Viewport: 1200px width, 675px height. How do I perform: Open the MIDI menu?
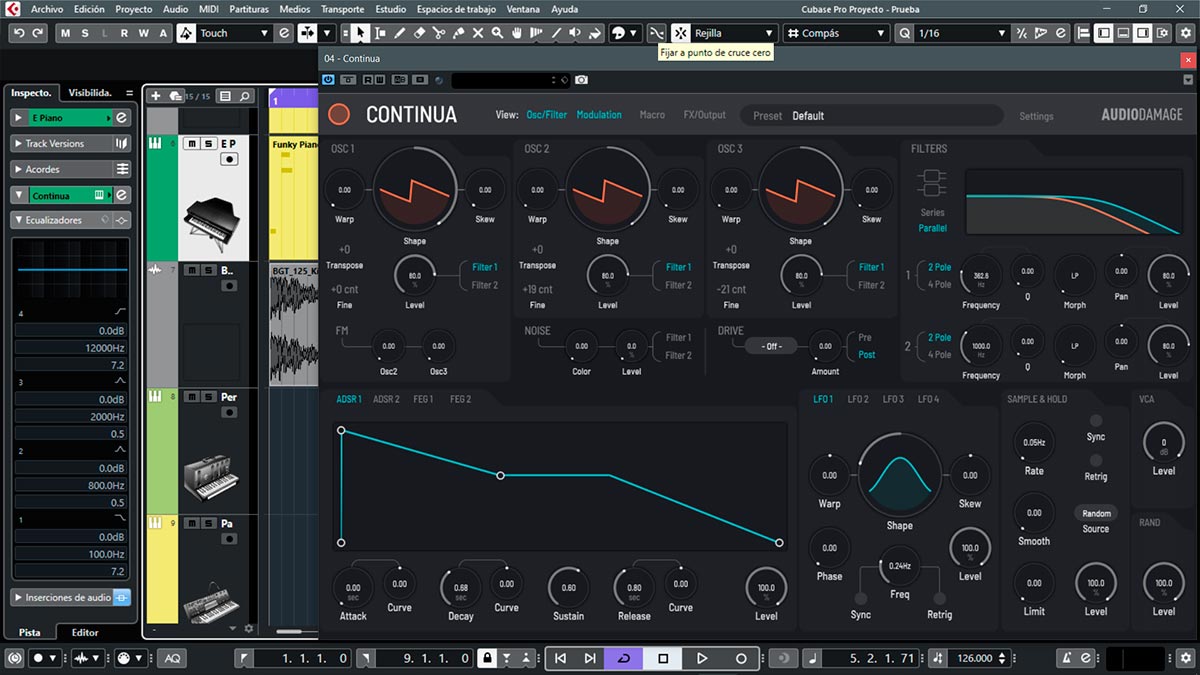click(208, 9)
